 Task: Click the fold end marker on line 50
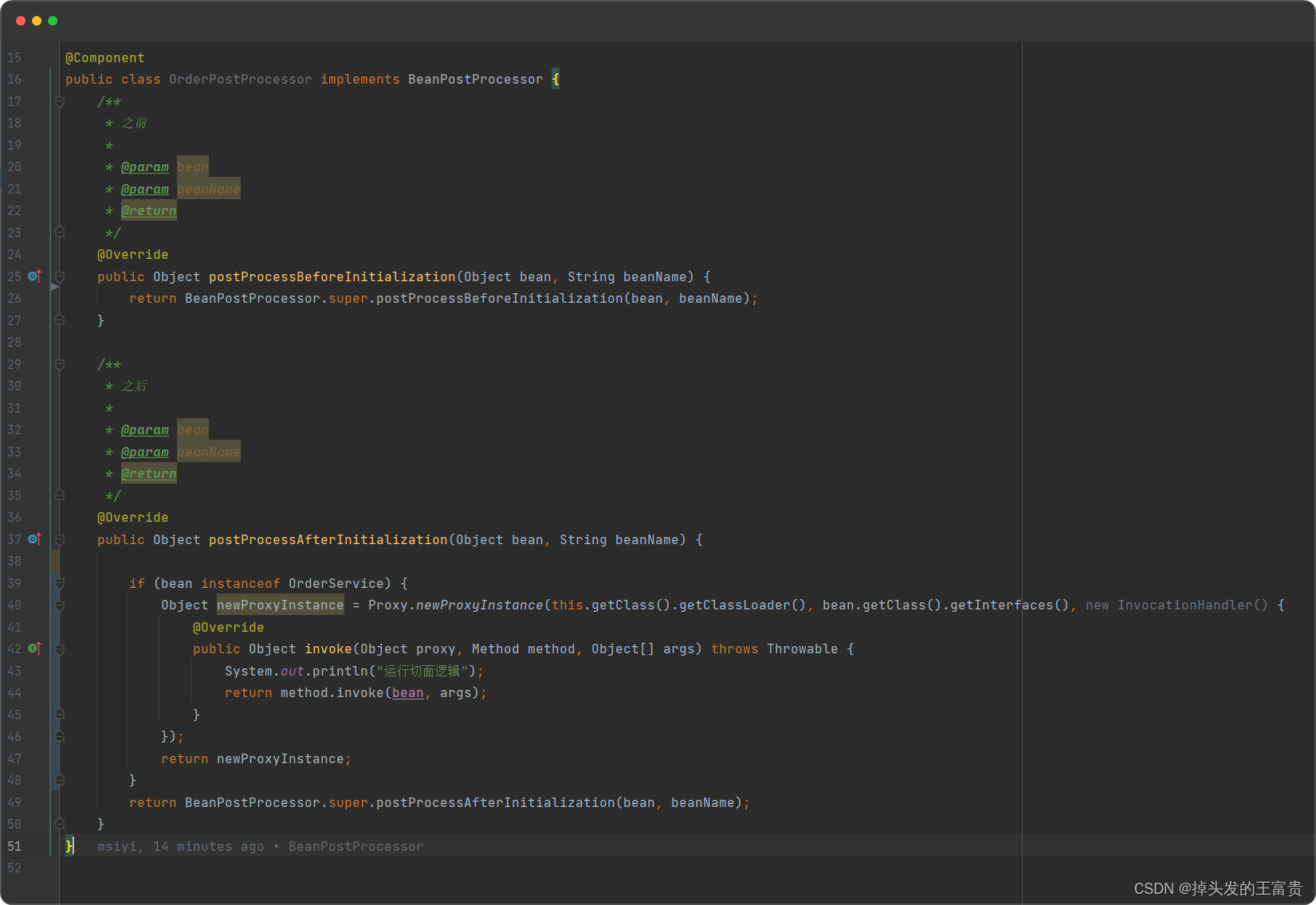tap(60, 824)
